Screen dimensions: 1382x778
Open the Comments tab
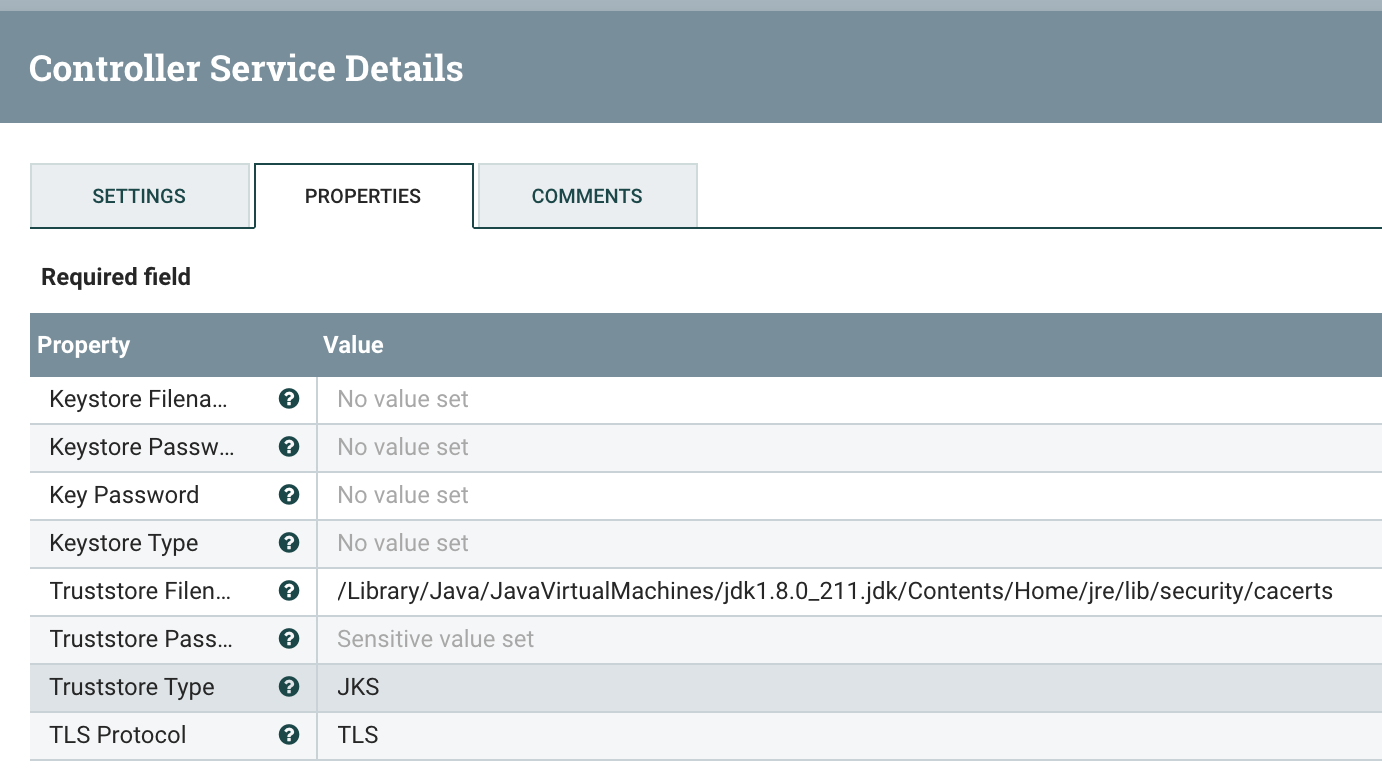587,196
